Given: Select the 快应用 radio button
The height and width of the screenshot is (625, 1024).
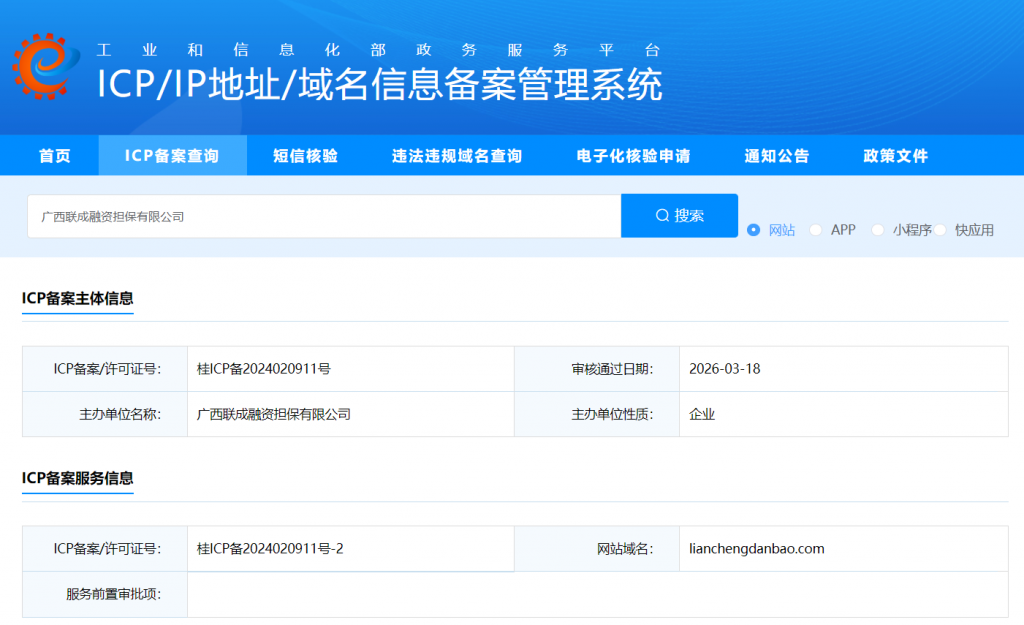Looking at the screenshot, I should tap(940, 230).
